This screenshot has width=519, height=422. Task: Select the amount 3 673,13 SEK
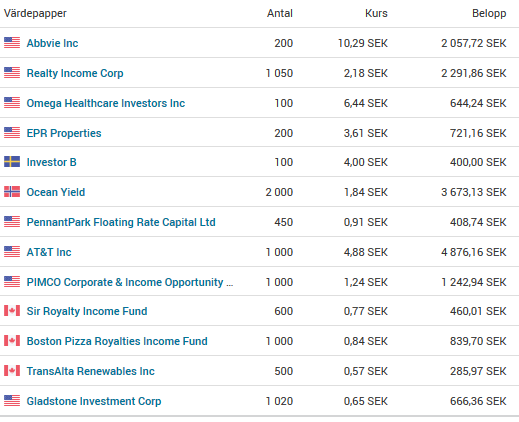point(474,192)
